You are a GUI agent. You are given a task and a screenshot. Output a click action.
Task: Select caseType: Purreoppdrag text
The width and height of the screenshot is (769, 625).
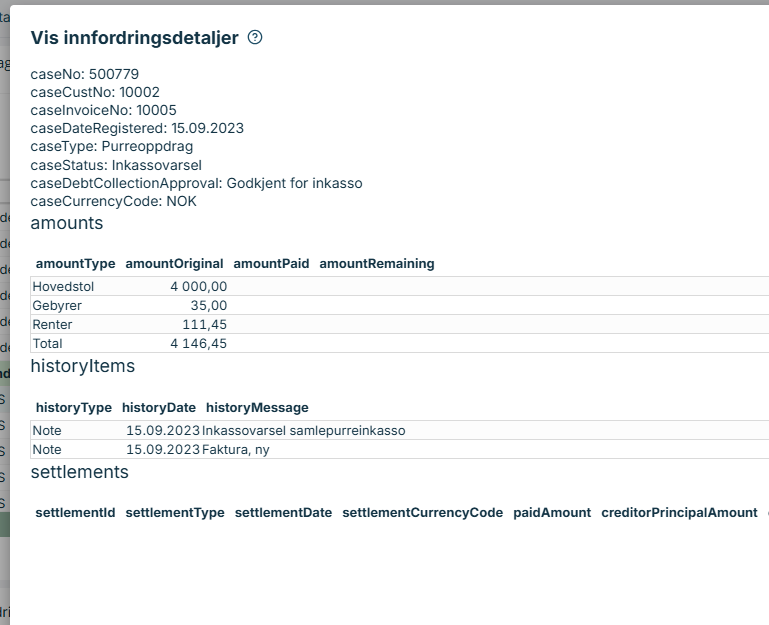tap(112, 147)
